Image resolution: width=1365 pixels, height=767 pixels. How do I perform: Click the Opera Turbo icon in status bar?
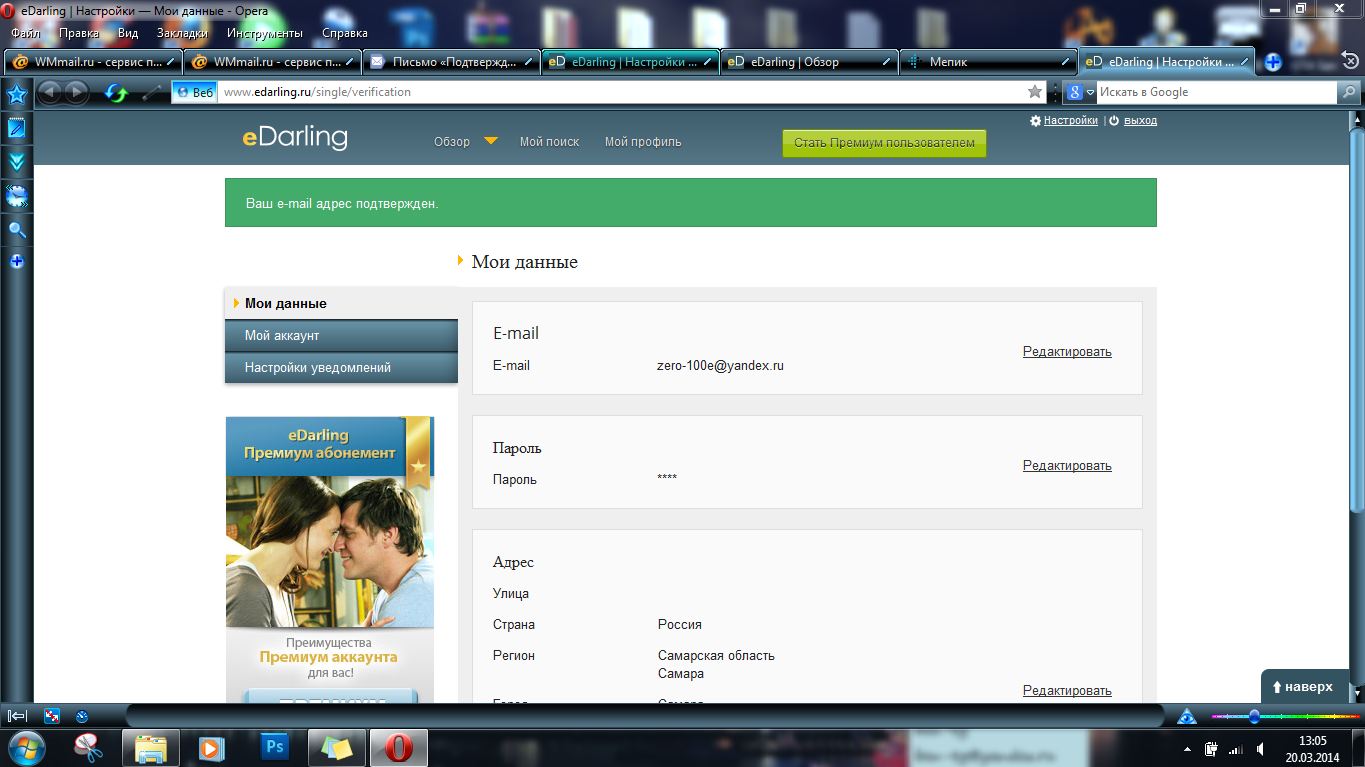tap(82, 716)
